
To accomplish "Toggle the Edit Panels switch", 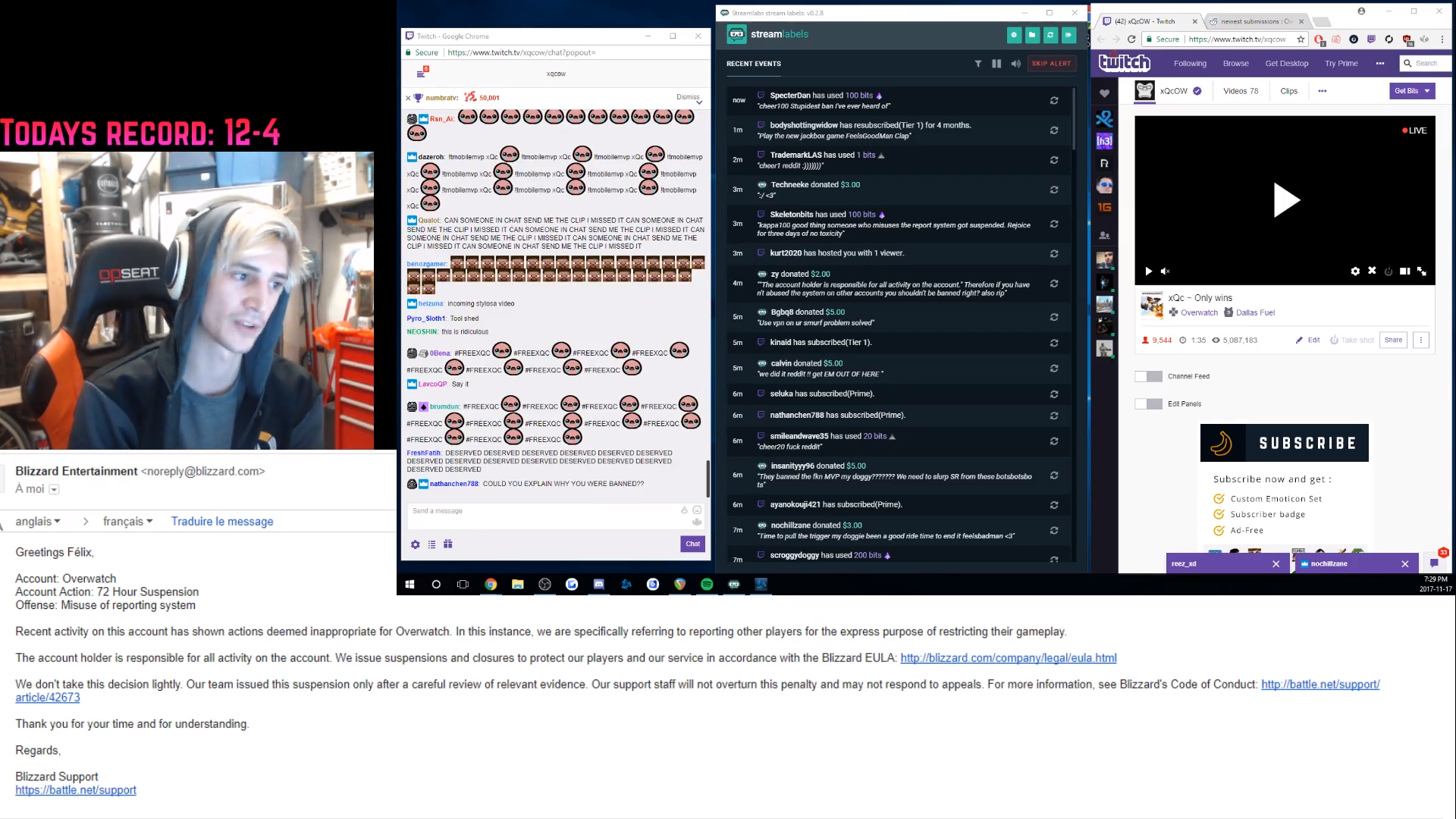I will [x=1148, y=404].
